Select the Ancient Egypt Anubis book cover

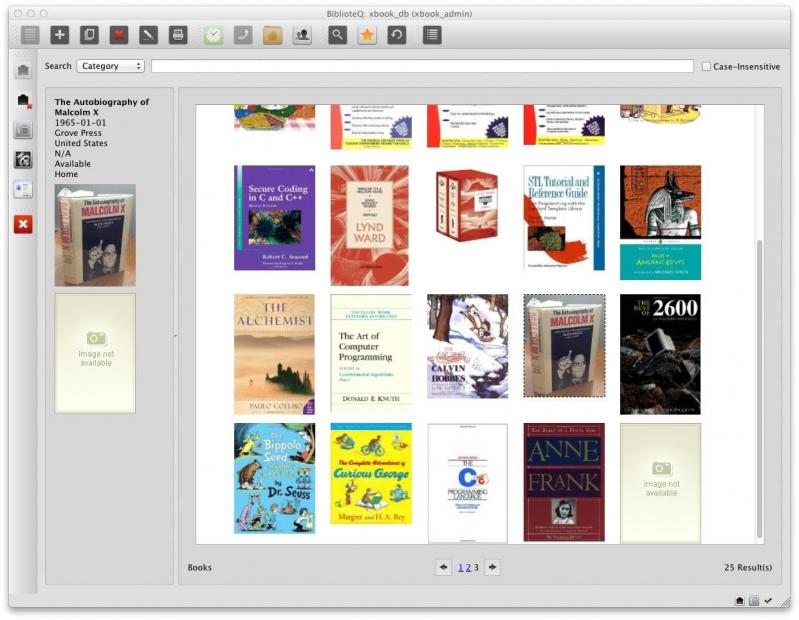pyautogui.click(x=660, y=223)
